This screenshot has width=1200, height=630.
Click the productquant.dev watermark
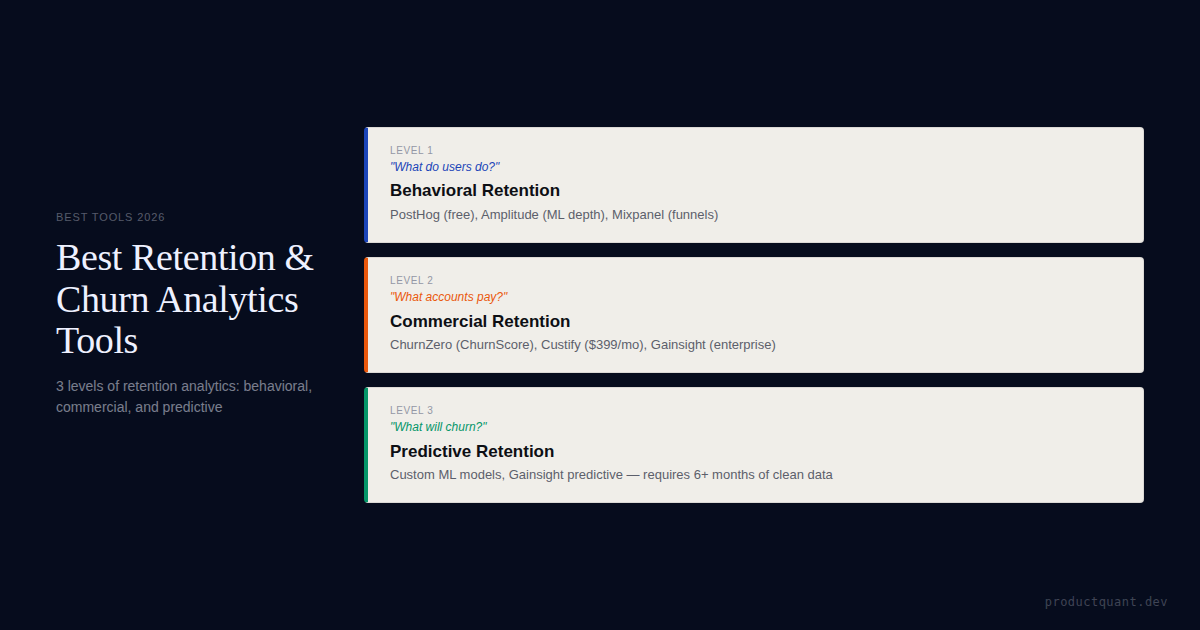(1106, 602)
